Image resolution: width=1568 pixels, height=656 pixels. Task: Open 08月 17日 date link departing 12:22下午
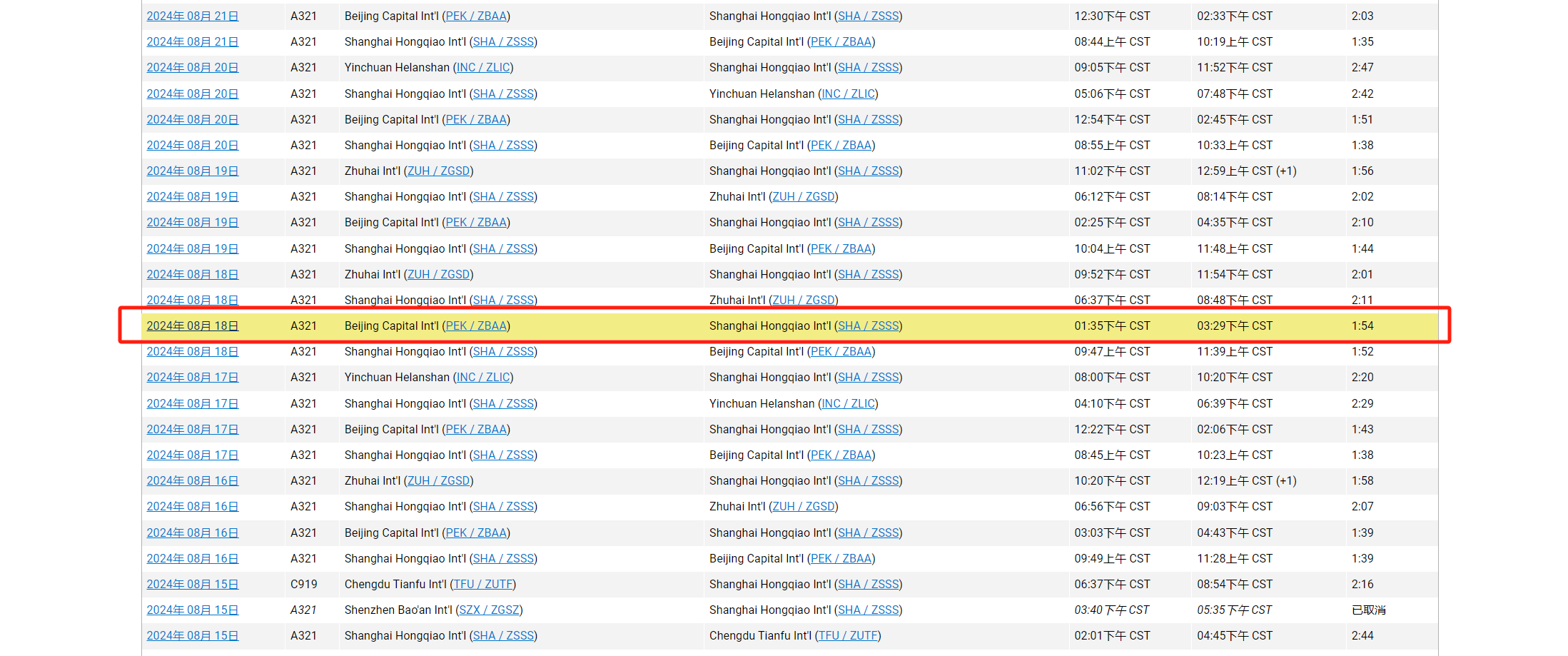(192, 430)
